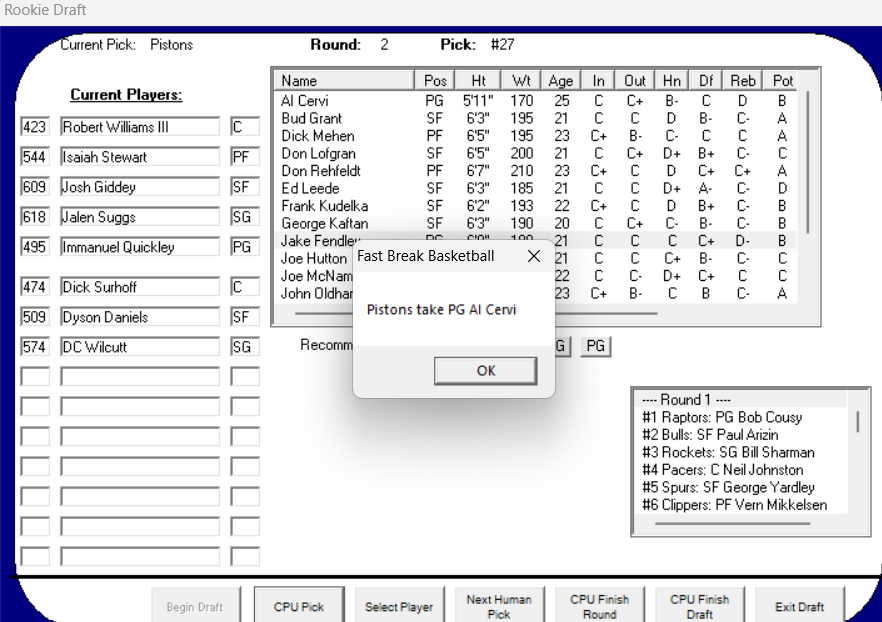This screenshot has width=882, height=622.
Task: Click the Isaiah Stewart name field
Action: [140, 157]
